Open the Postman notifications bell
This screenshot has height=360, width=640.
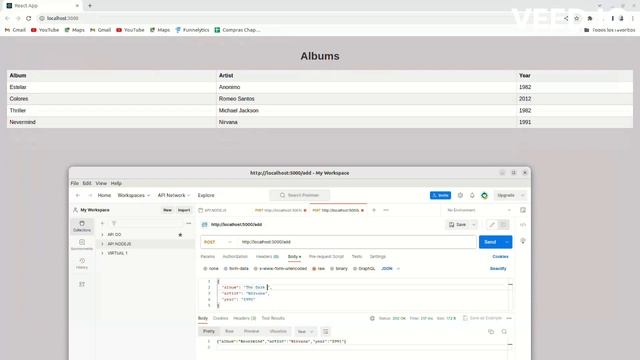(x=472, y=195)
